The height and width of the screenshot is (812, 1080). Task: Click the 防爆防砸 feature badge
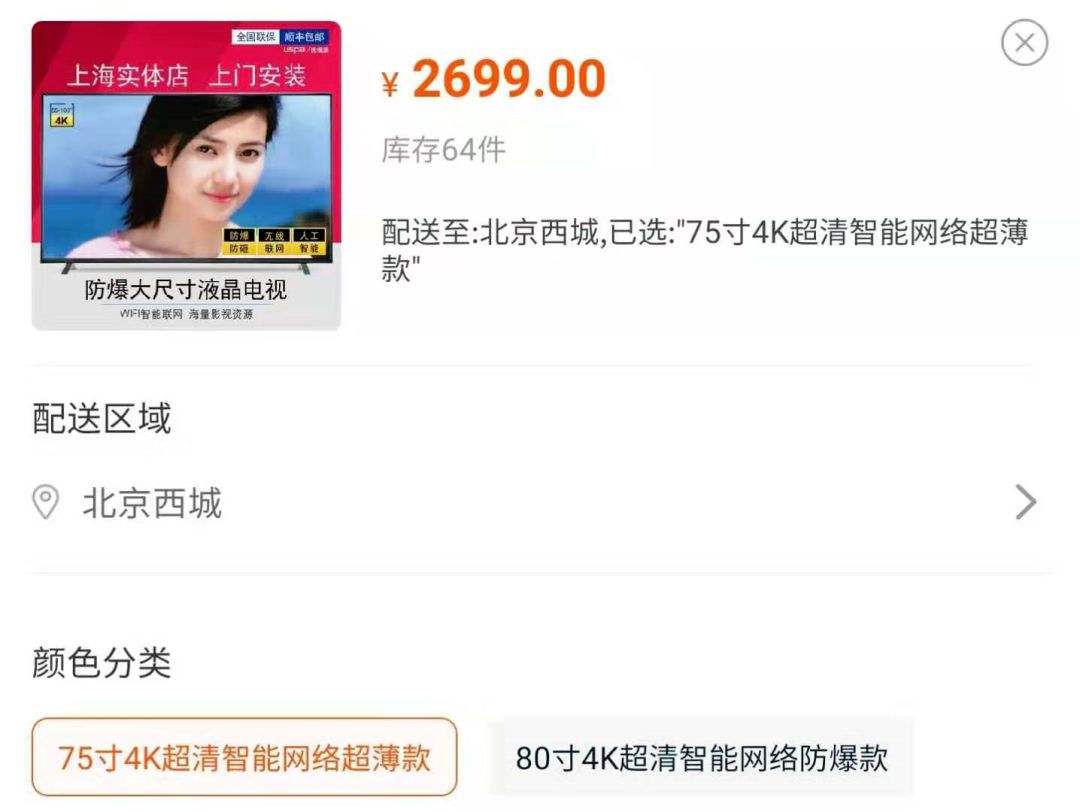coord(239,242)
